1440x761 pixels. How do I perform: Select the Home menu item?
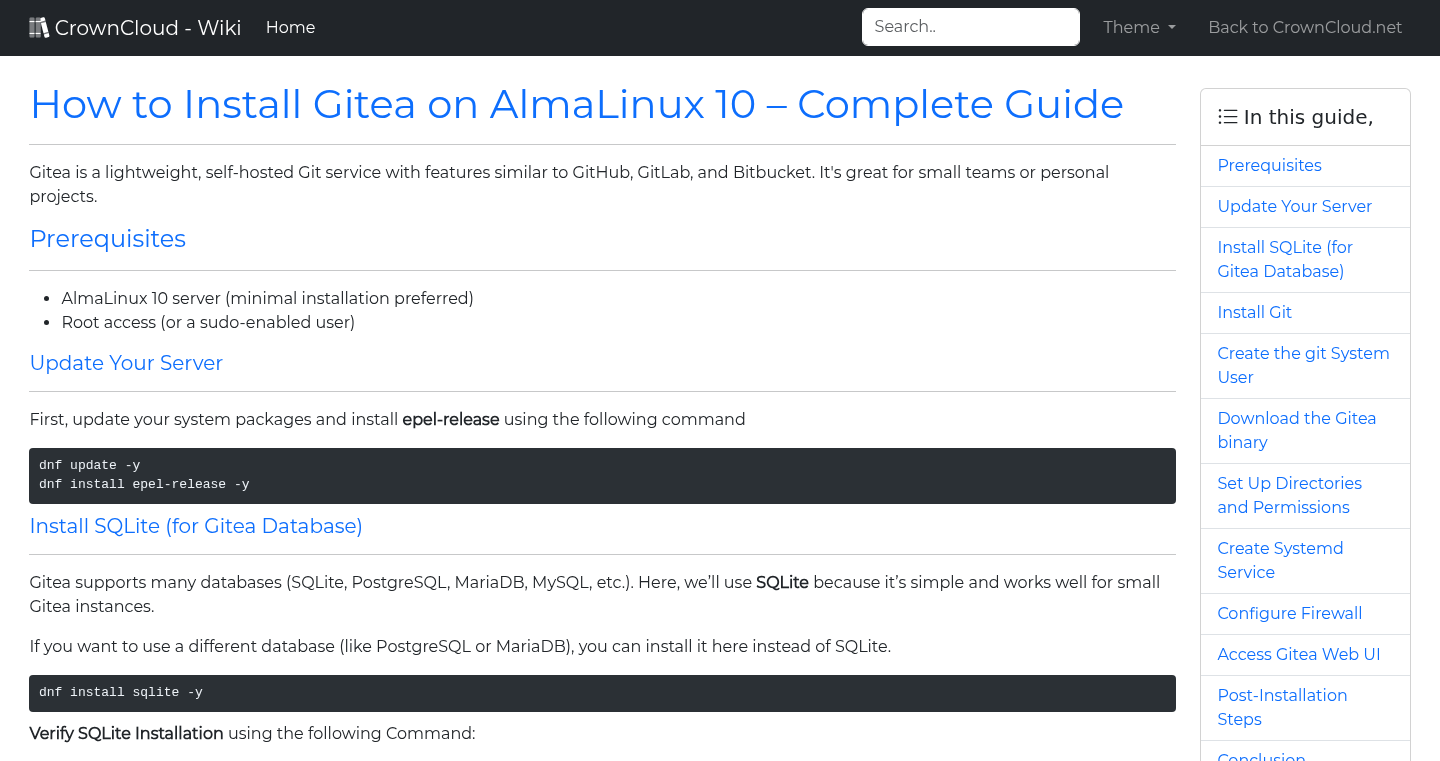(290, 27)
